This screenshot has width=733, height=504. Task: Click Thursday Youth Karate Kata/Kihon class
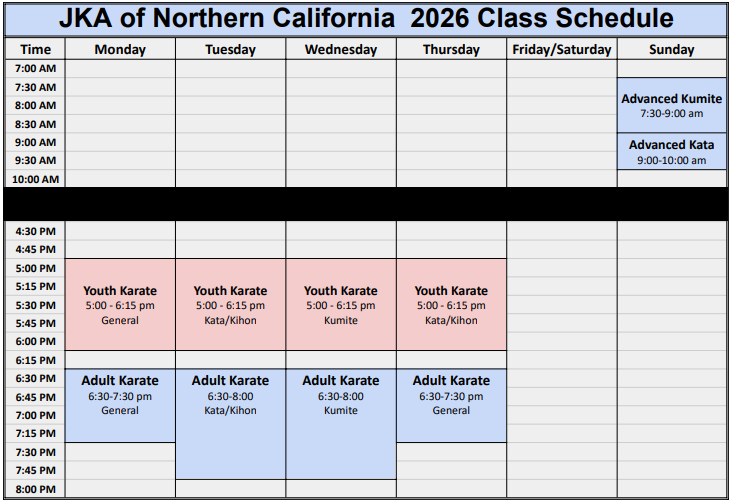pyautogui.click(x=451, y=305)
